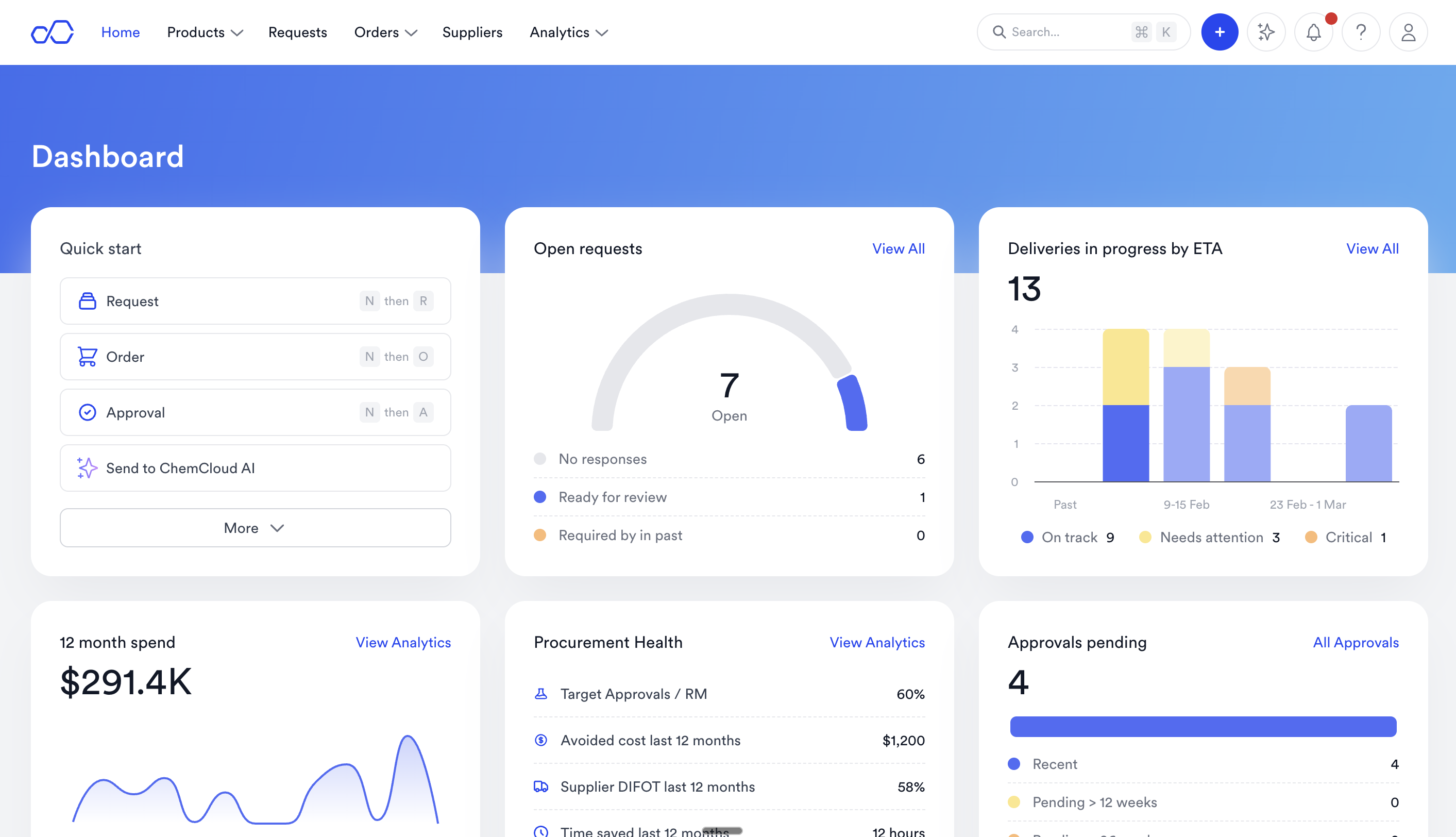Toggle Critical legend item
This screenshot has width=1456, height=837.
(1347, 538)
